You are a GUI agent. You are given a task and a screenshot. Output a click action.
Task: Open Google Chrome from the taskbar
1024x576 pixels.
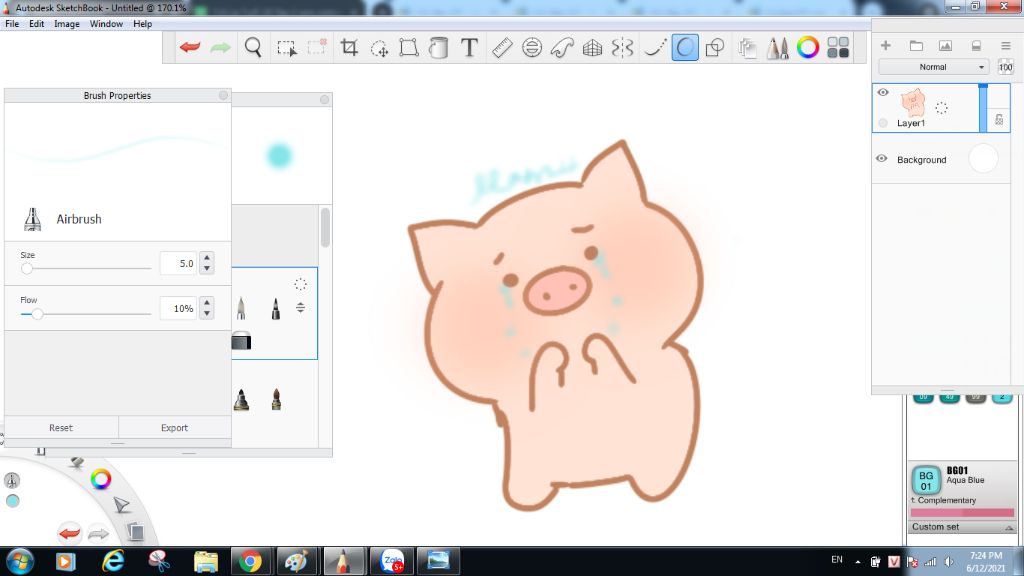(250, 561)
